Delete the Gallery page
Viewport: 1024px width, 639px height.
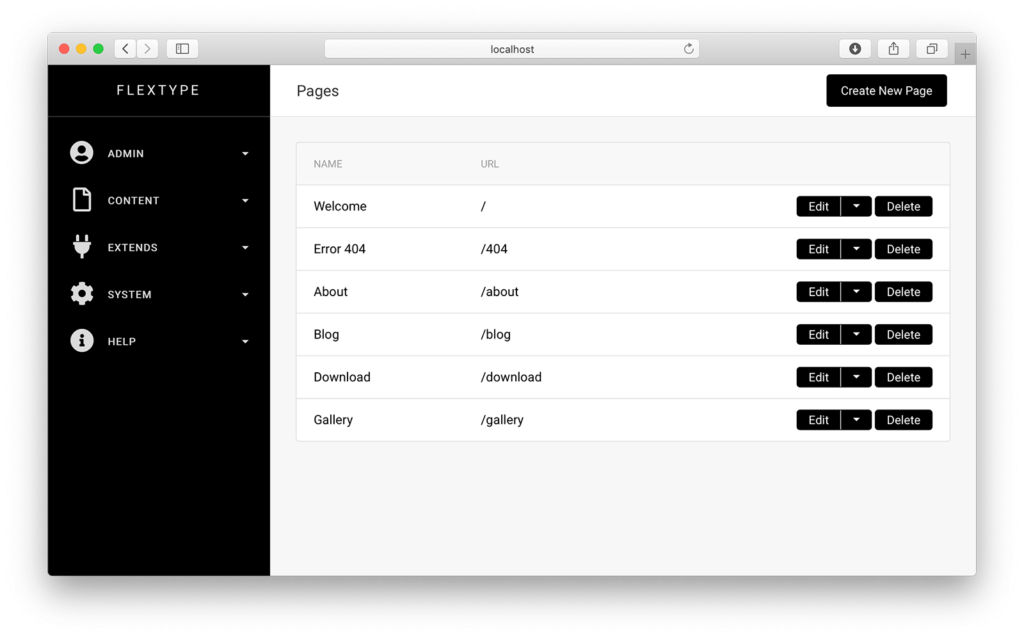click(x=903, y=420)
